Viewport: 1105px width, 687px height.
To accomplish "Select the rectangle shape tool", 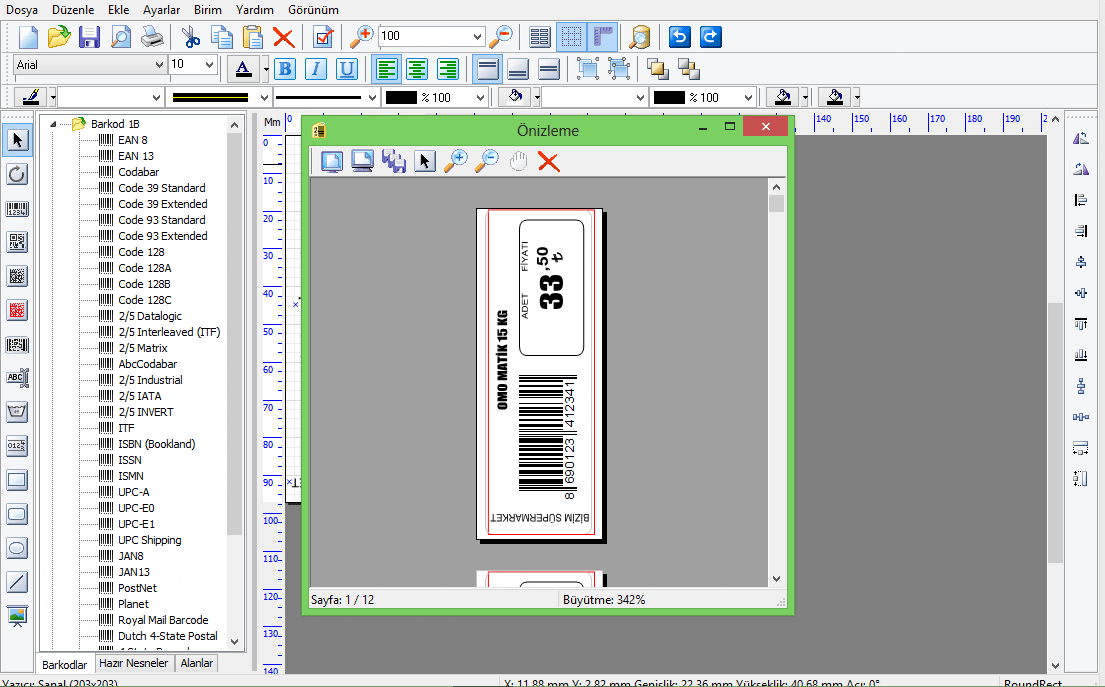I will coord(17,481).
